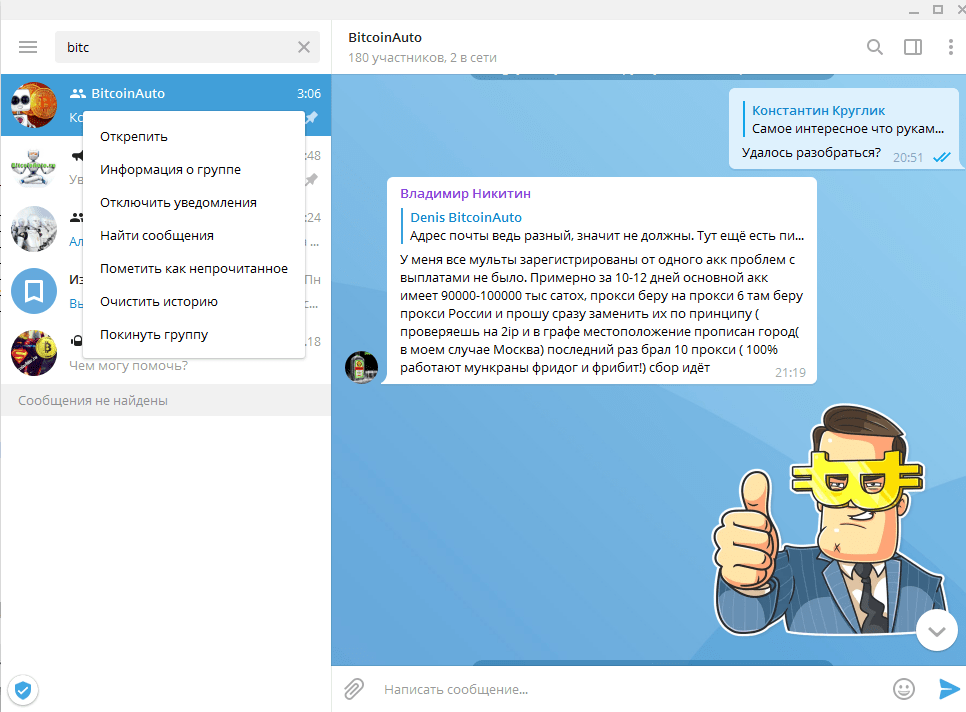
Task: Open chat with the Superman bitcoin avatar
Action: click(x=34, y=353)
